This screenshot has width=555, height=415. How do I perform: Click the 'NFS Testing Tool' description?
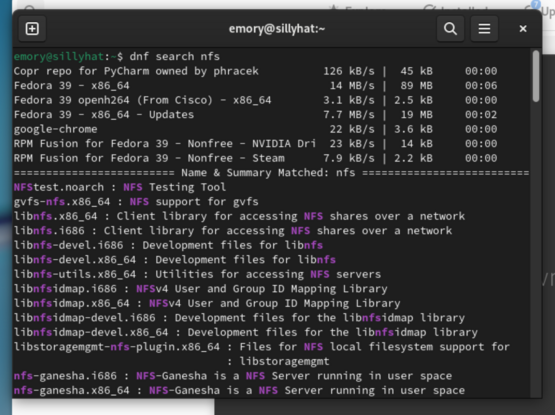(x=174, y=187)
